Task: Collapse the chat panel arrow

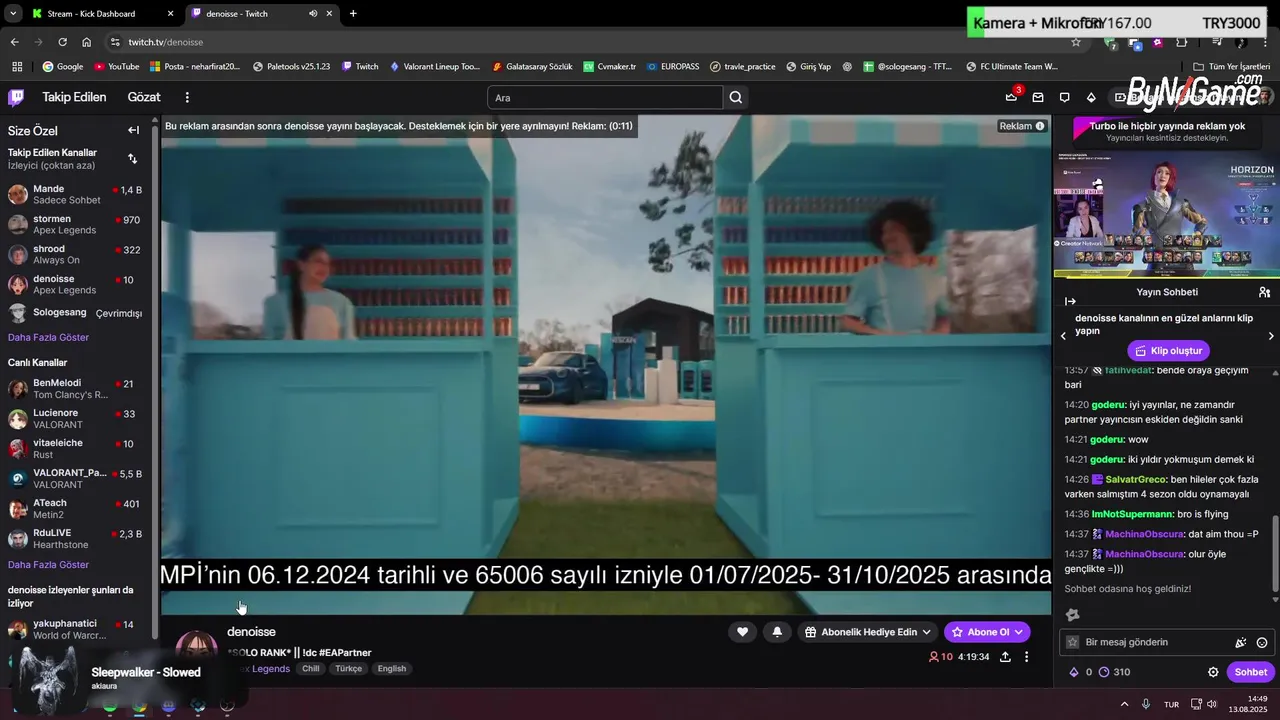Action: [1070, 301]
